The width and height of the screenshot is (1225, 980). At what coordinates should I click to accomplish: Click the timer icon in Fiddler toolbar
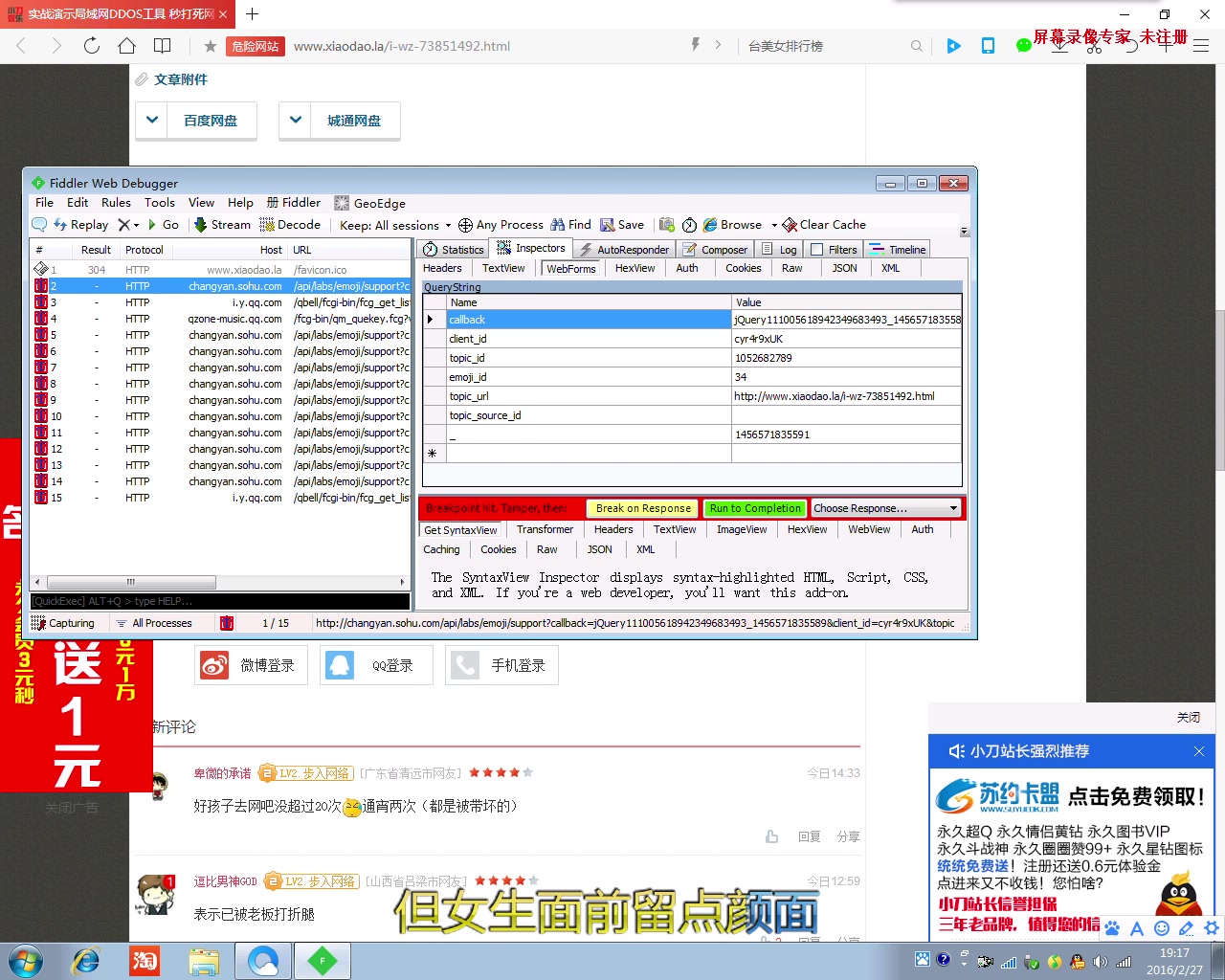coord(689,225)
